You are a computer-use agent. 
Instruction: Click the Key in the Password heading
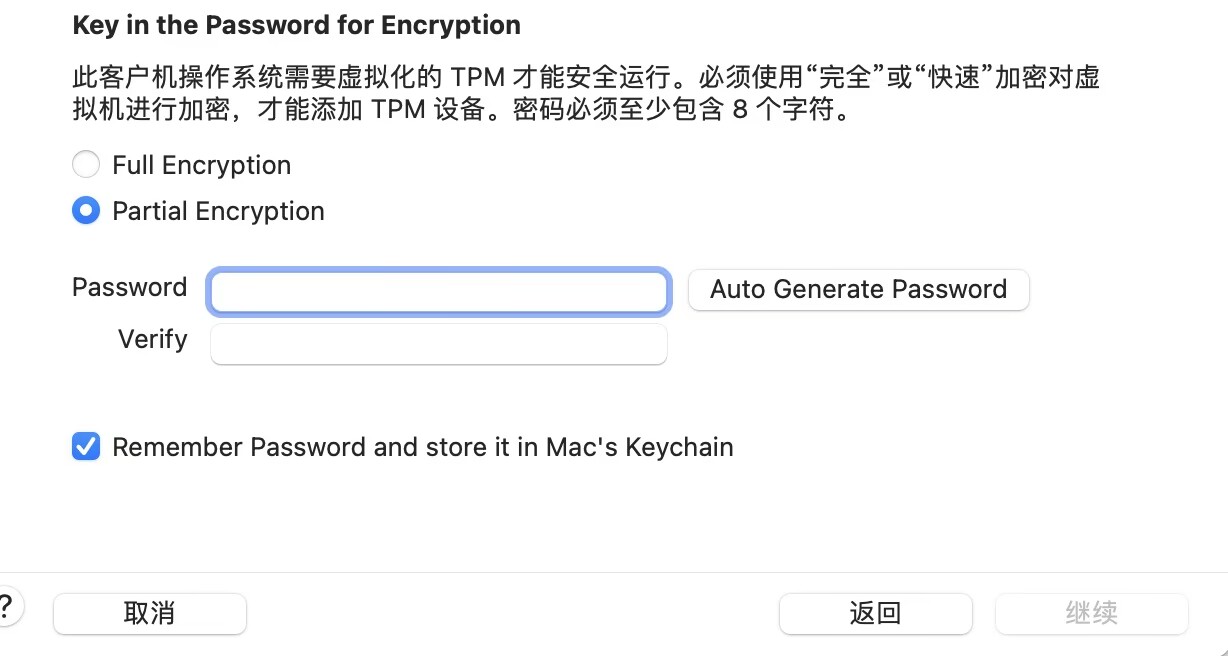coord(297,25)
